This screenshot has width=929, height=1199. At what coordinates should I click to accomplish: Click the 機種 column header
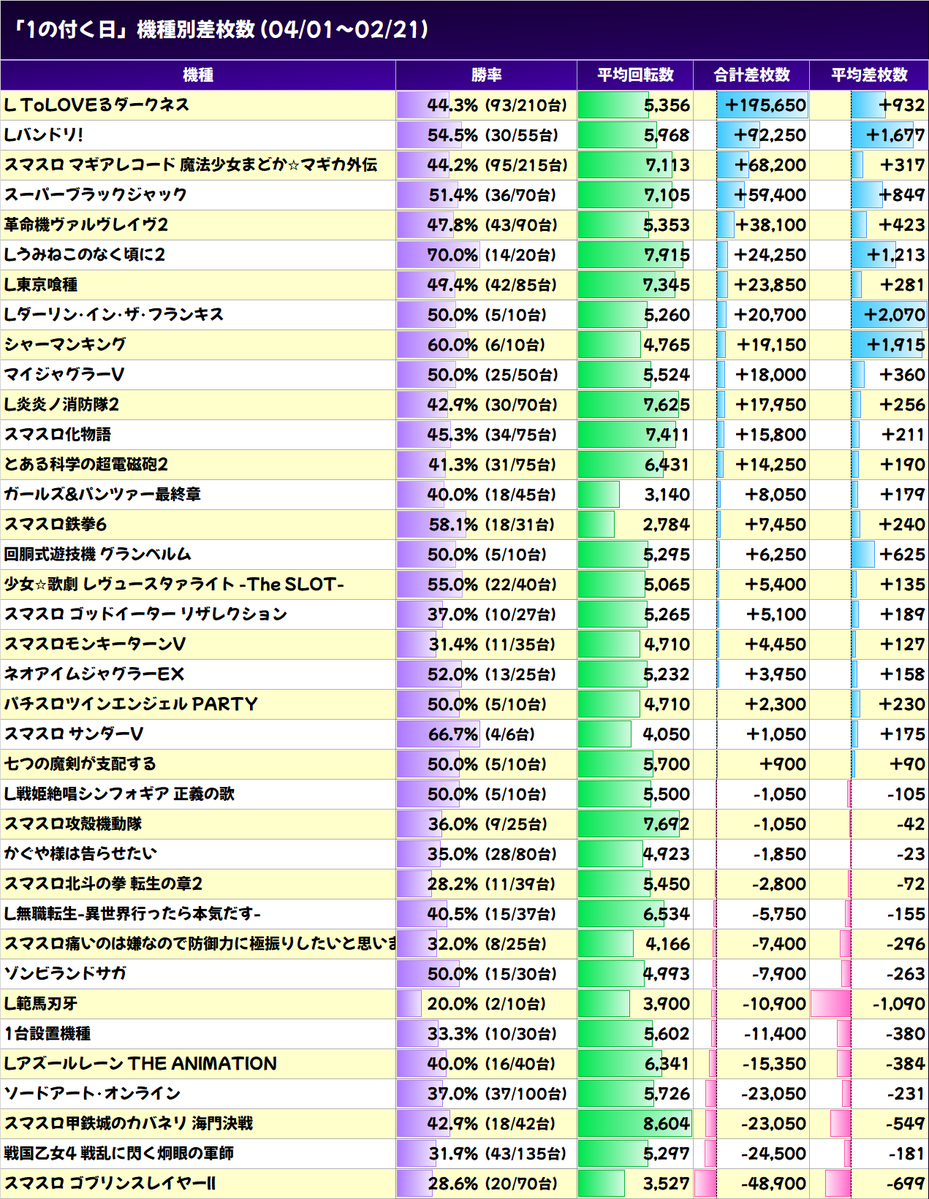tap(198, 75)
